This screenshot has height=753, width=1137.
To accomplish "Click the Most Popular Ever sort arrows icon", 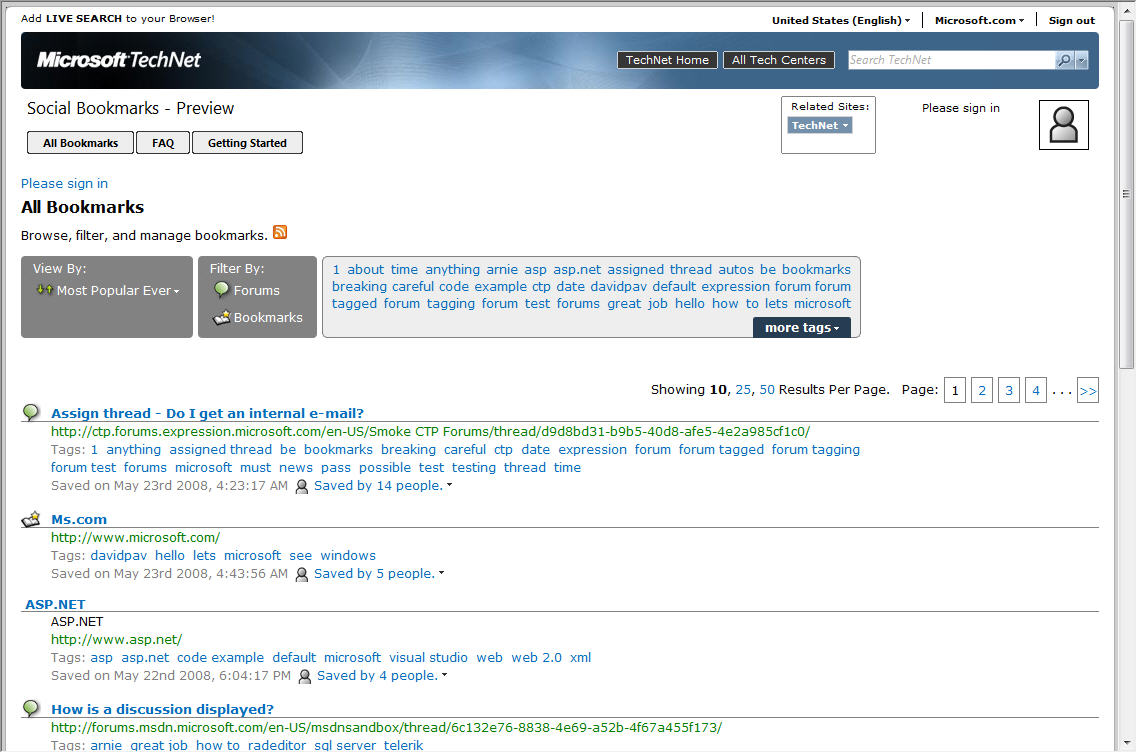I will point(44,290).
